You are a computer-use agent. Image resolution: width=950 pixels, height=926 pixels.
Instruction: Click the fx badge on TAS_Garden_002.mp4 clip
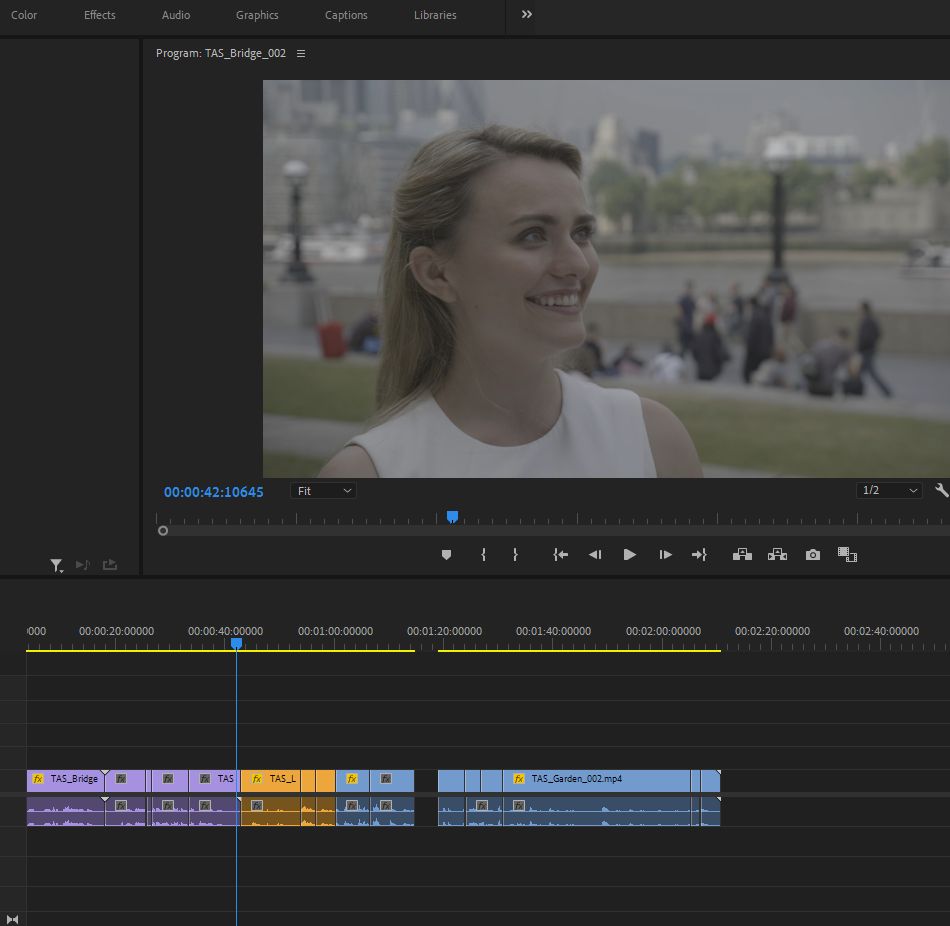pyautogui.click(x=519, y=779)
